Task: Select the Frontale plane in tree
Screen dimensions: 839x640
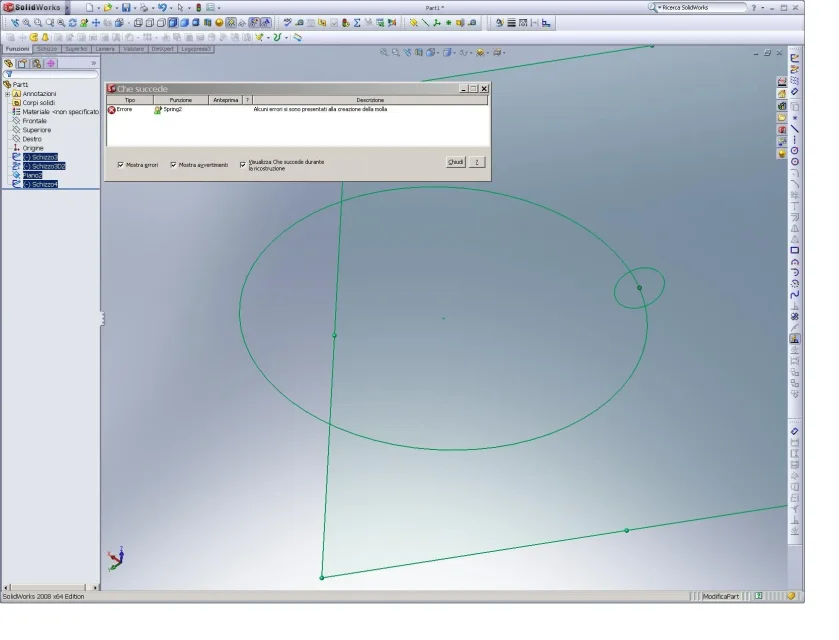Action: (x=34, y=121)
